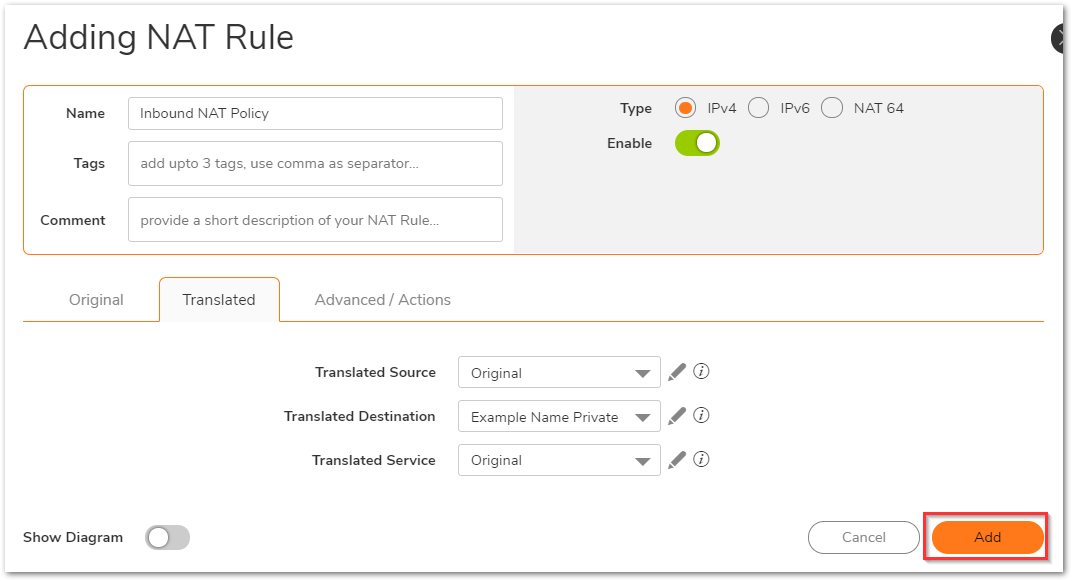Open the Advanced / Actions tab
The image size is (1072, 581).
[x=382, y=300]
